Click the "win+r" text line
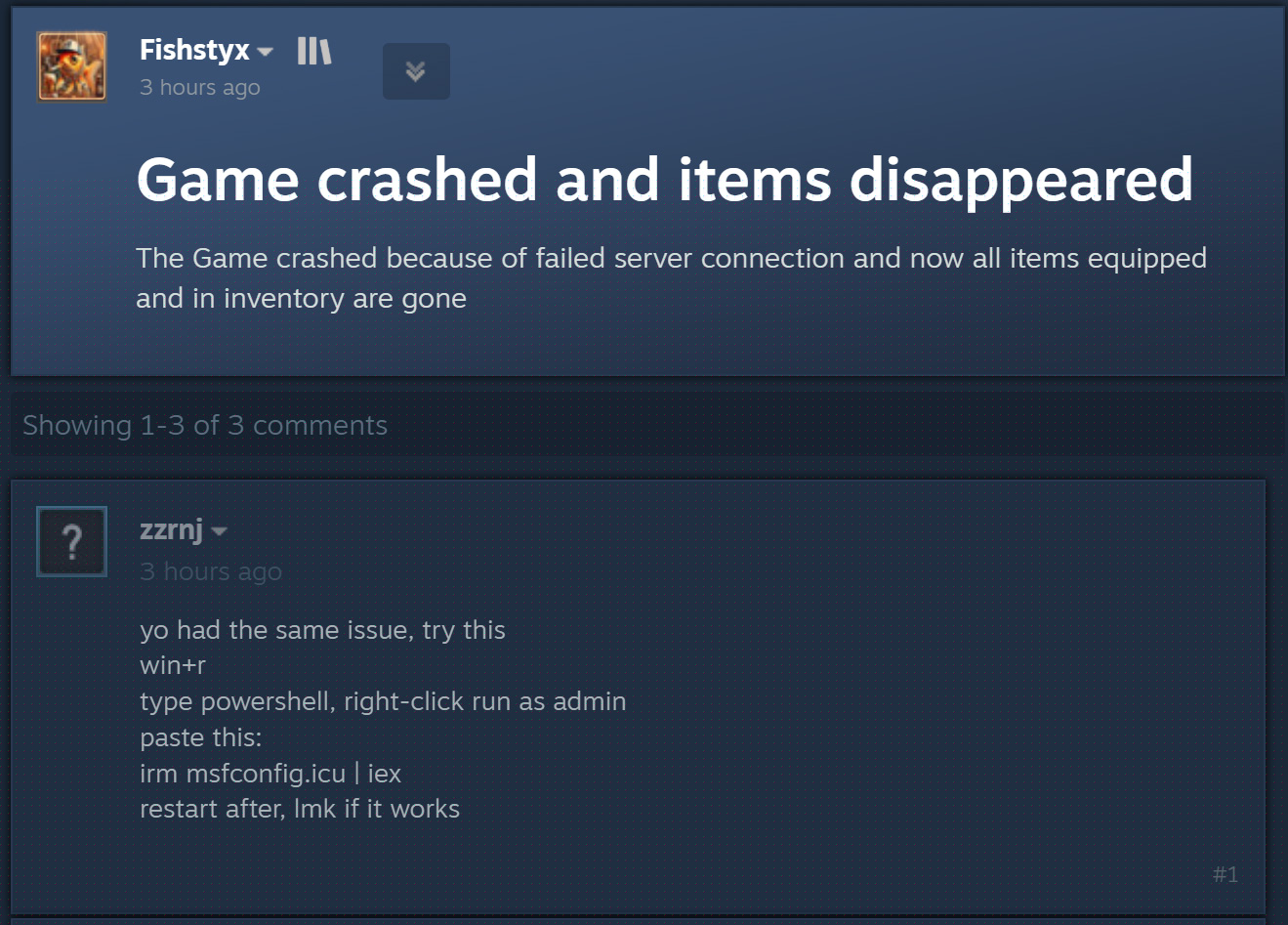The image size is (1288, 925). pyautogui.click(x=173, y=666)
